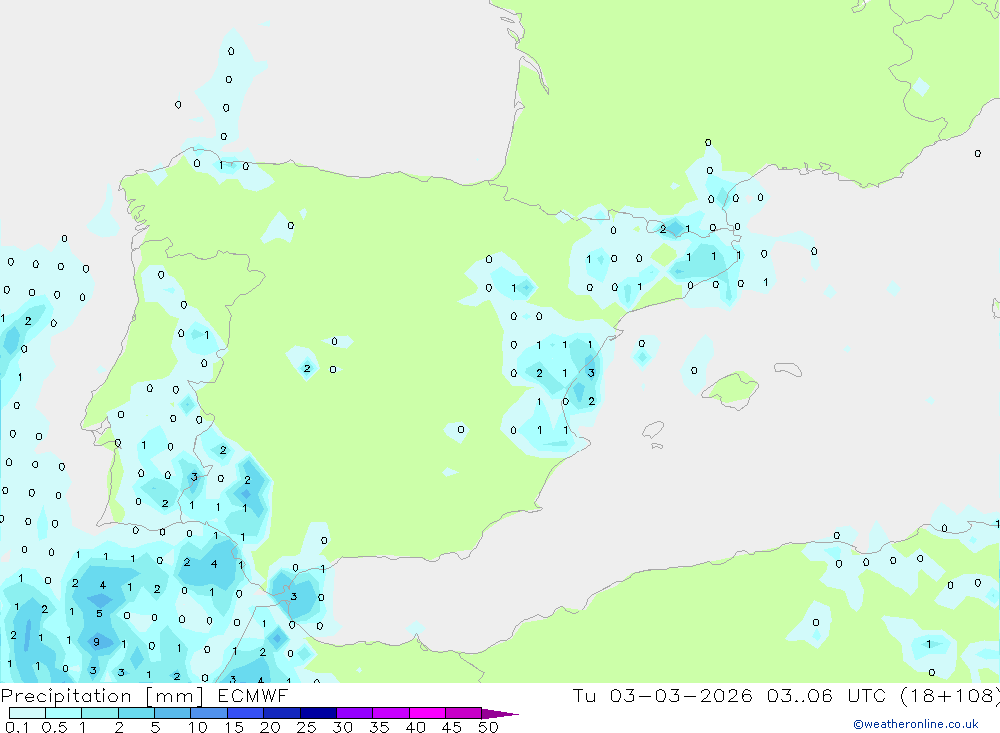Click the legend label '0.5'
The width and height of the screenshot is (1000, 733).
54,727
